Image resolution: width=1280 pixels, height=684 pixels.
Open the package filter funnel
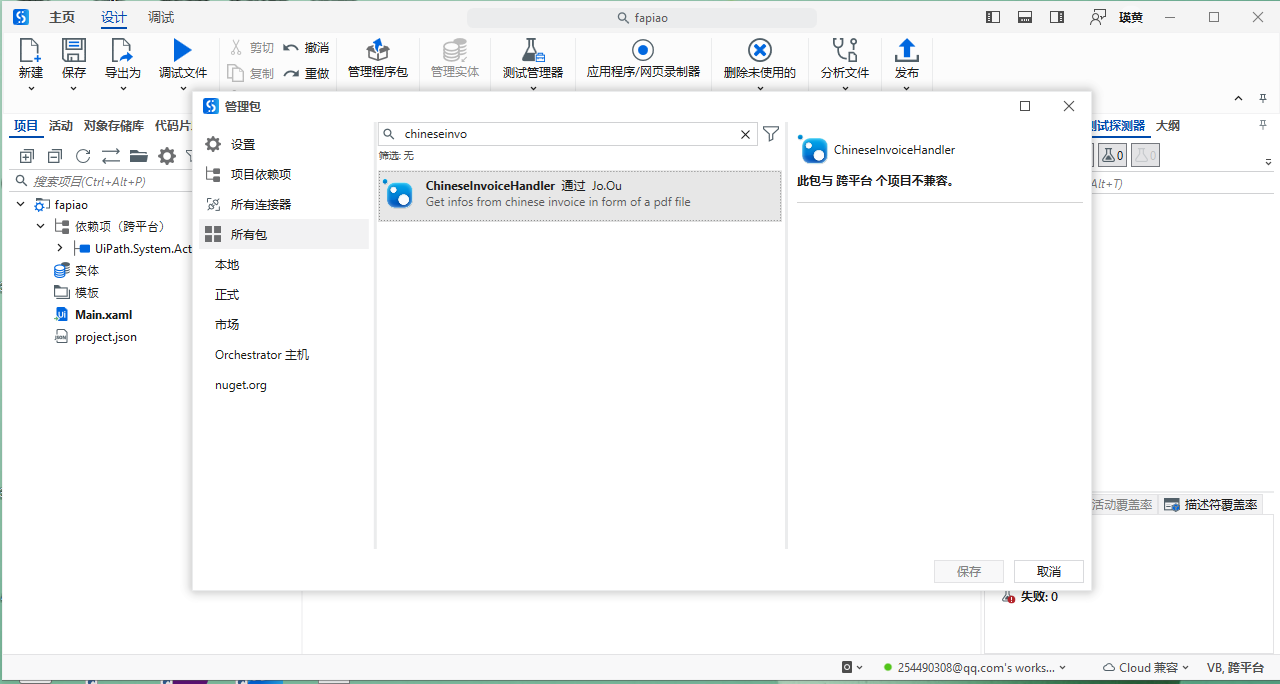(x=771, y=134)
